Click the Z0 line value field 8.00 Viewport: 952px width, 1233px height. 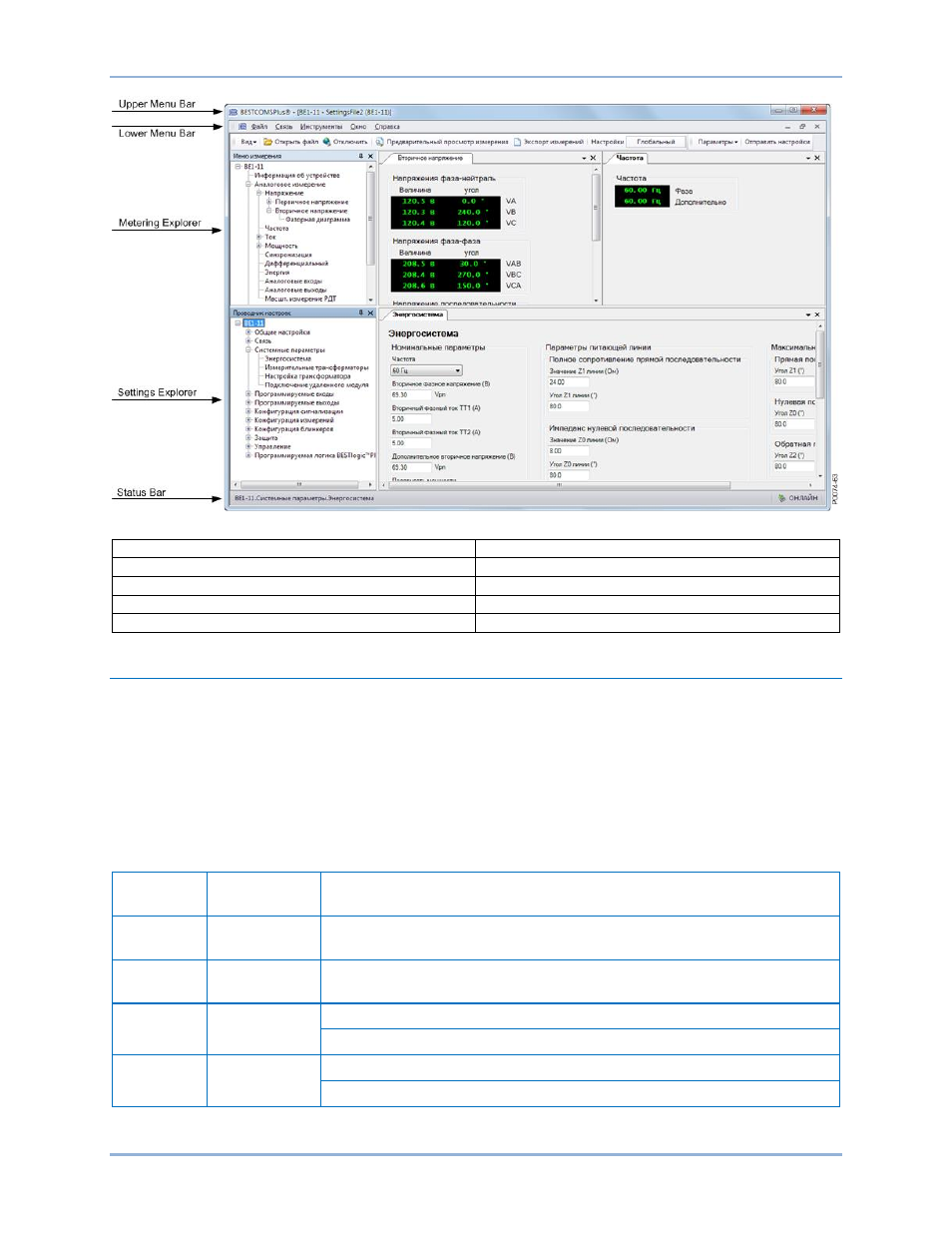568,451
